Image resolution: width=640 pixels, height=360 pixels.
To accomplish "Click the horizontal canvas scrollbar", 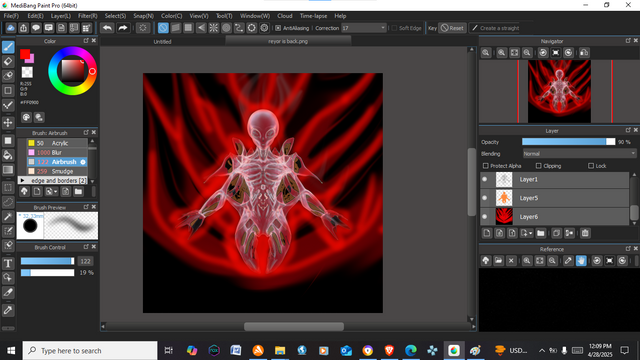I will click(x=294, y=327).
